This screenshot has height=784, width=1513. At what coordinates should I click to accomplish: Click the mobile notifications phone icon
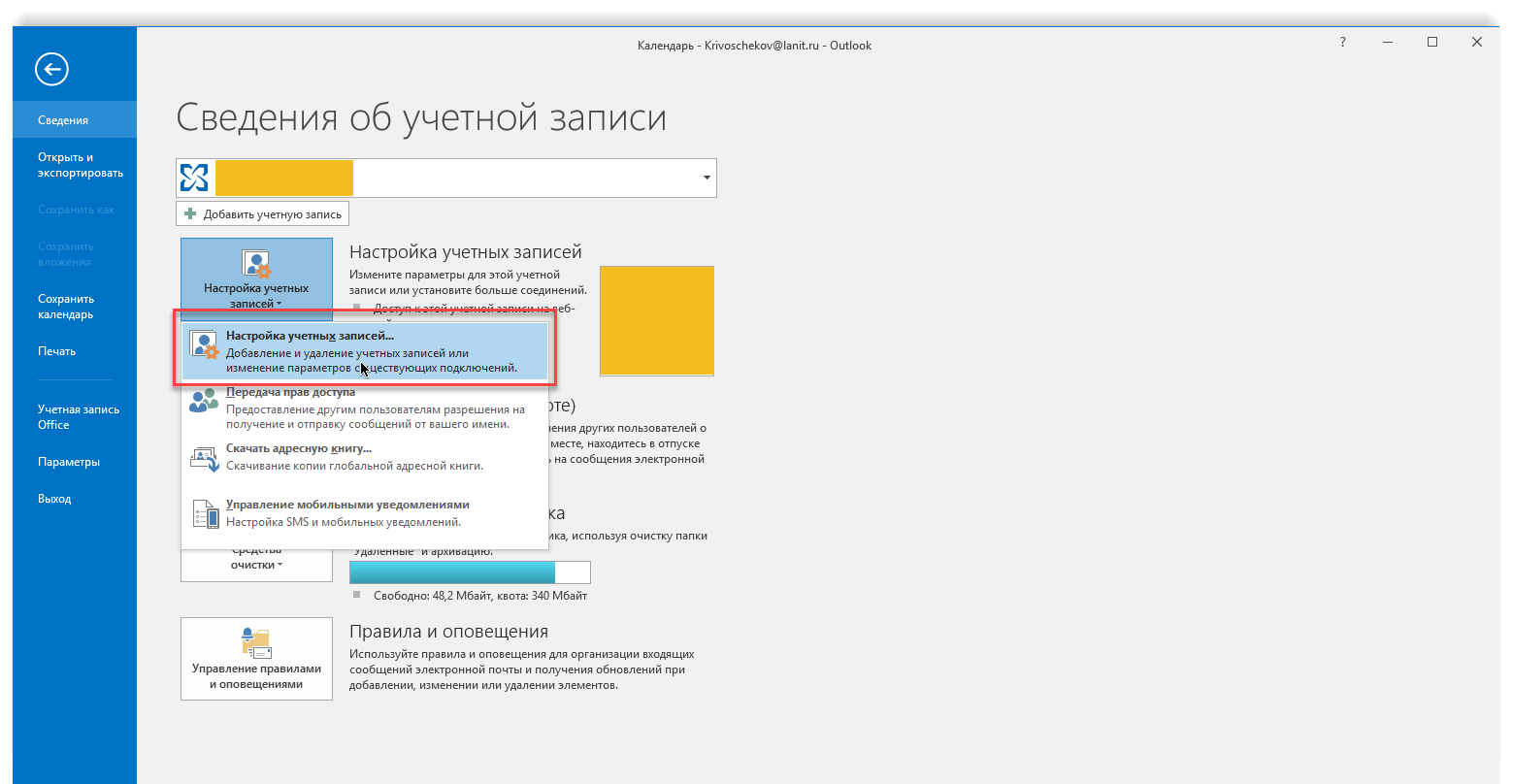(205, 514)
